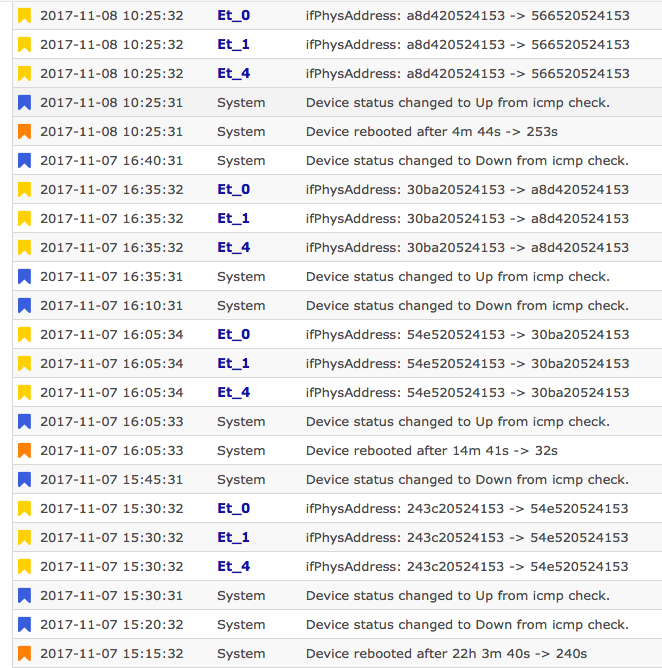The width and height of the screenshot is (662, 668).
Task: Click the blue icon for the 2017-11-08 10:25:31 Up event
Action: click(25, 102)
